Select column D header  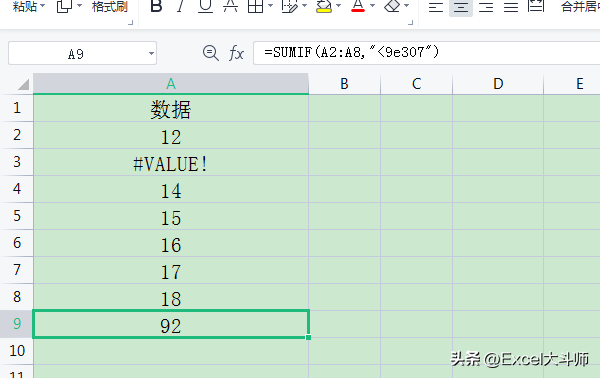coord(498,84)
